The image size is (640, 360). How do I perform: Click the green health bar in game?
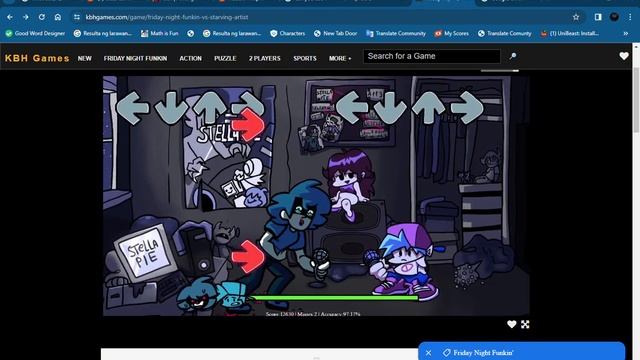click(334, 298)
